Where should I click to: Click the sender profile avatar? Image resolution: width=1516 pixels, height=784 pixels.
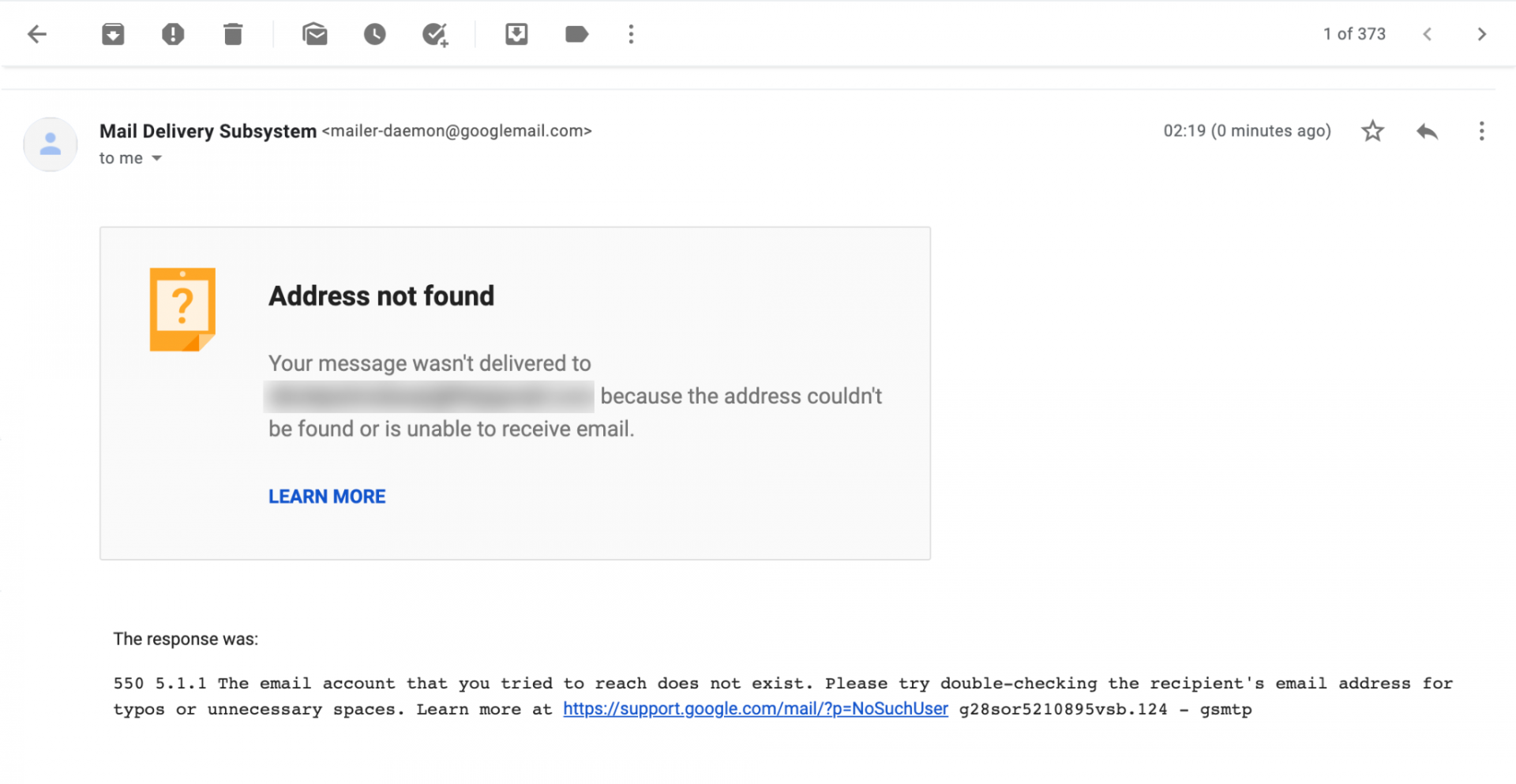[51, 144]
